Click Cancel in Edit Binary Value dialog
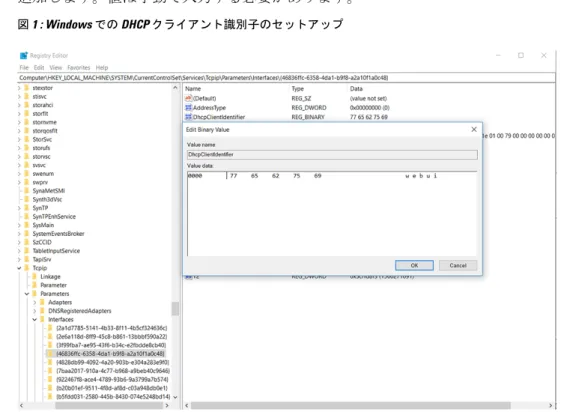The width and height of the screenshot is (567, 412). pos(458,265)
